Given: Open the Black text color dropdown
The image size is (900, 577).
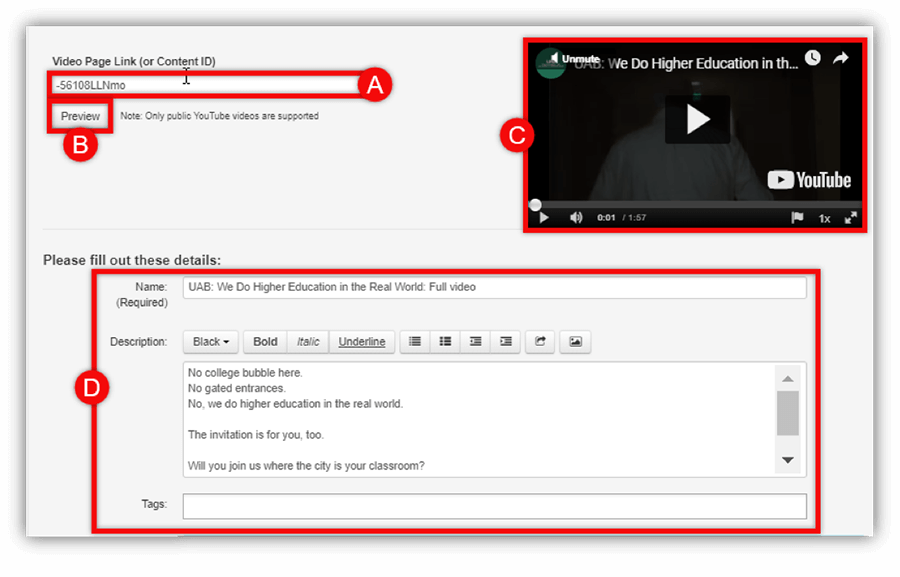Looking at the screenshot, I should pyautogui.click(x=211, y=341).
